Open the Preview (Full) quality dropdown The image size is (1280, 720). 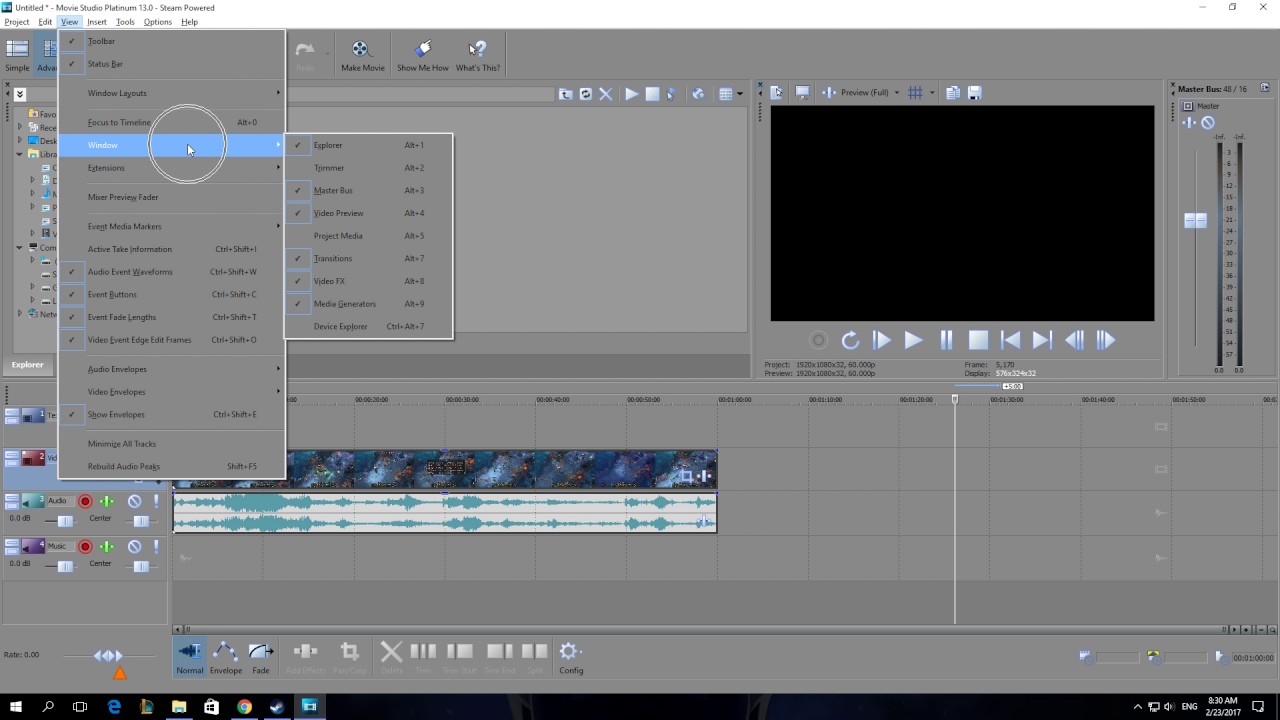pos(868,93)
